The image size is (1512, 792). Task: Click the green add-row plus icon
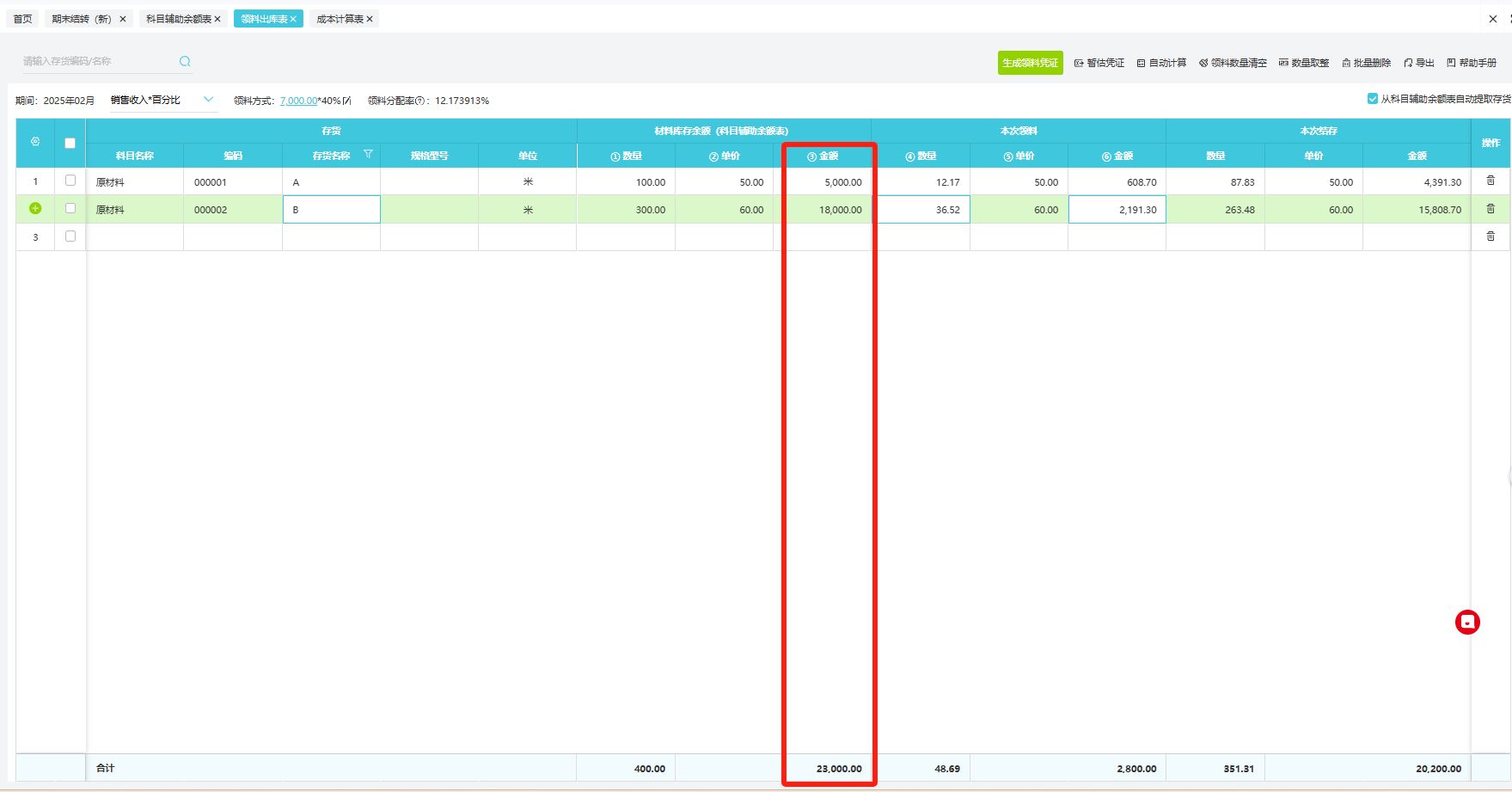coord(35,209)
